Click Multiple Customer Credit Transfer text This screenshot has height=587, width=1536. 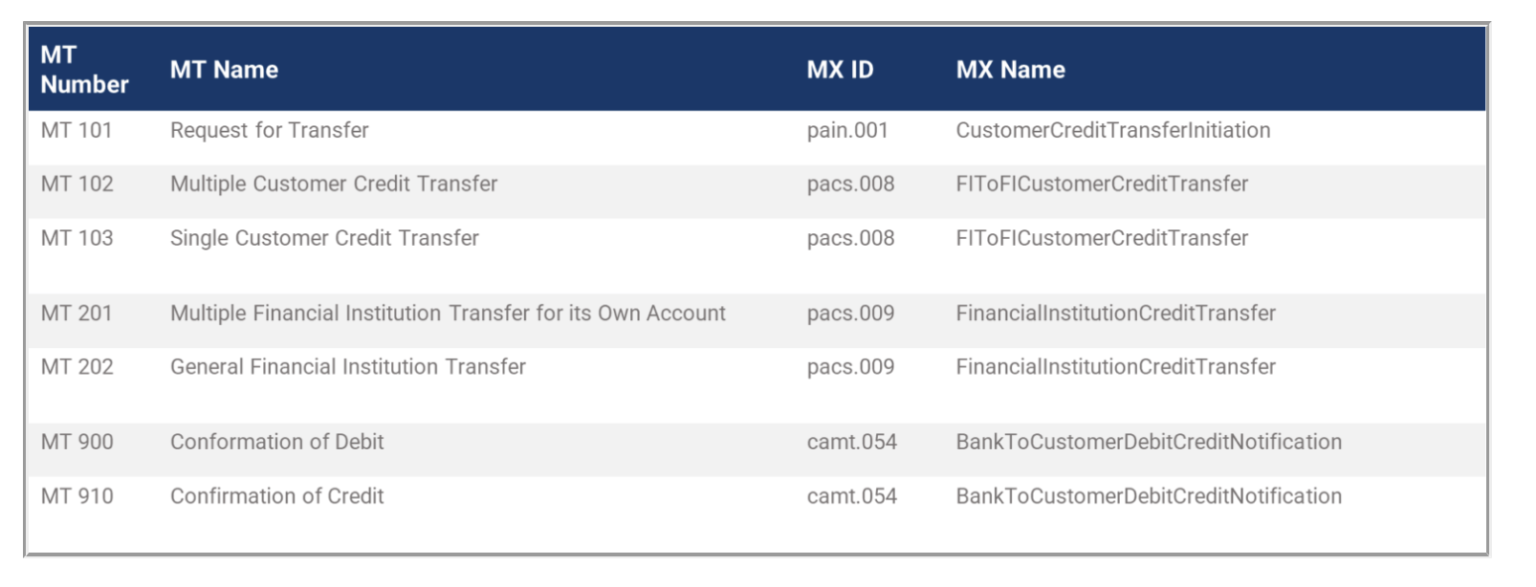click(334, 184)
